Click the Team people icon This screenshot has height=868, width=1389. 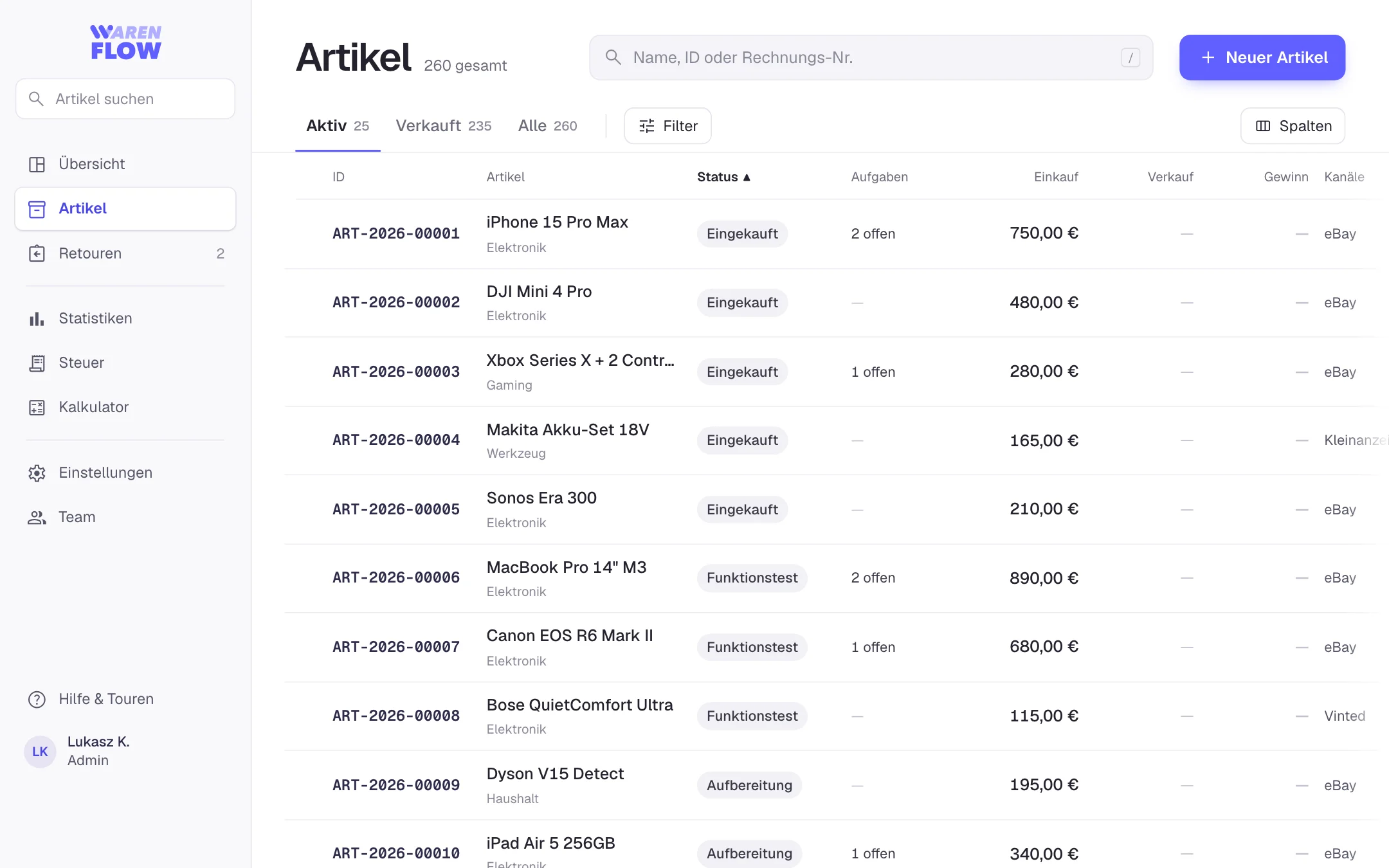tap(37, 518)
